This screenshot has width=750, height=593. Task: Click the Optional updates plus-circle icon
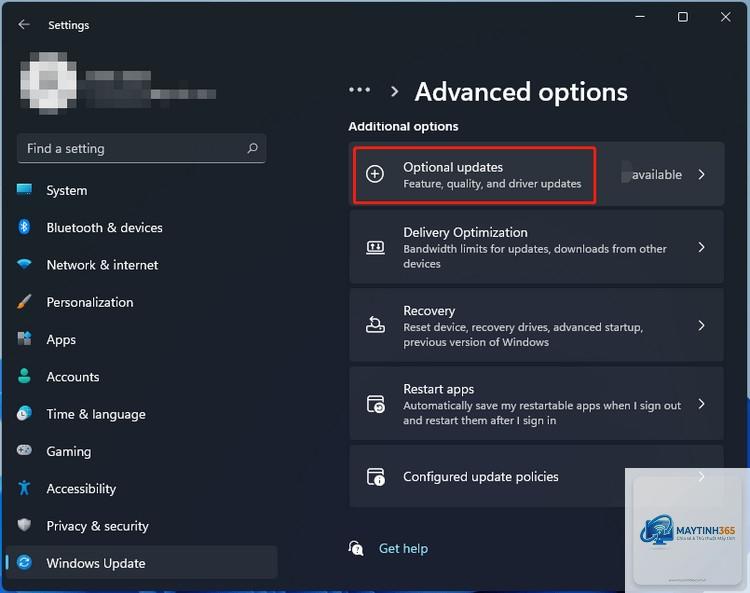coord(375,174)
